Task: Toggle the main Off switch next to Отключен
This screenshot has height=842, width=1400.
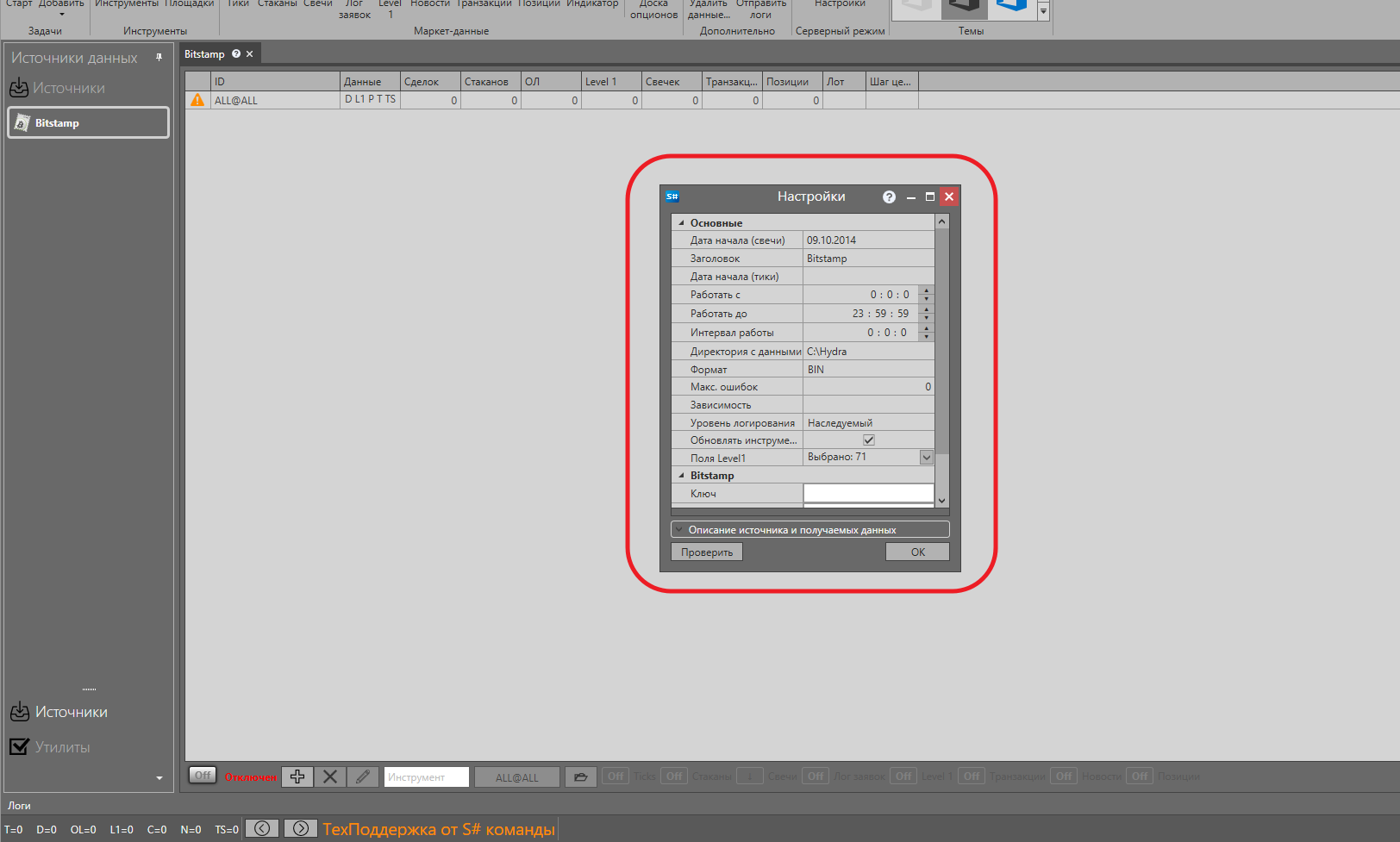Action: click(x=203, y=775)
